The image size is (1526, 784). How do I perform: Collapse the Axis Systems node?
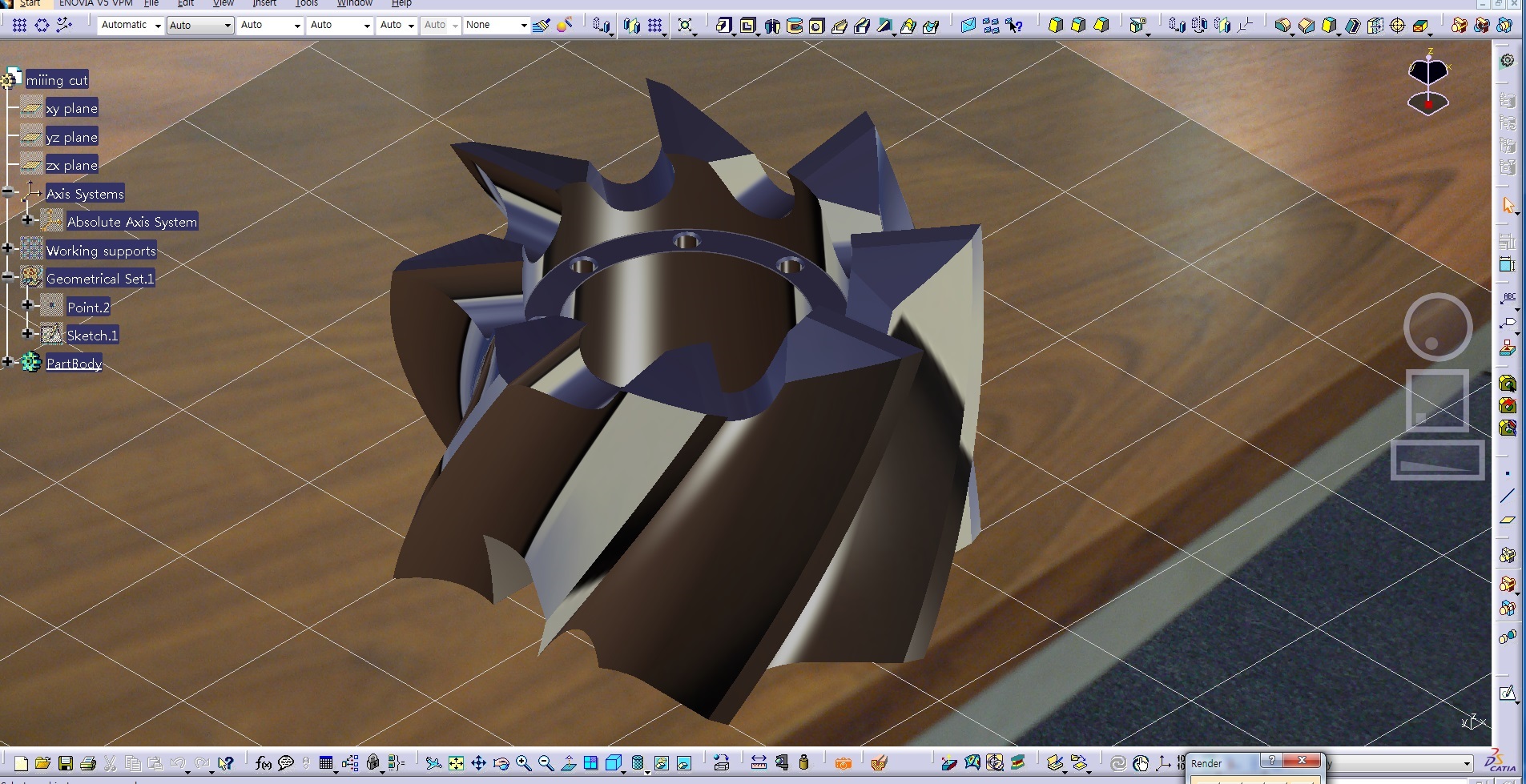click(x=7, y=192)
